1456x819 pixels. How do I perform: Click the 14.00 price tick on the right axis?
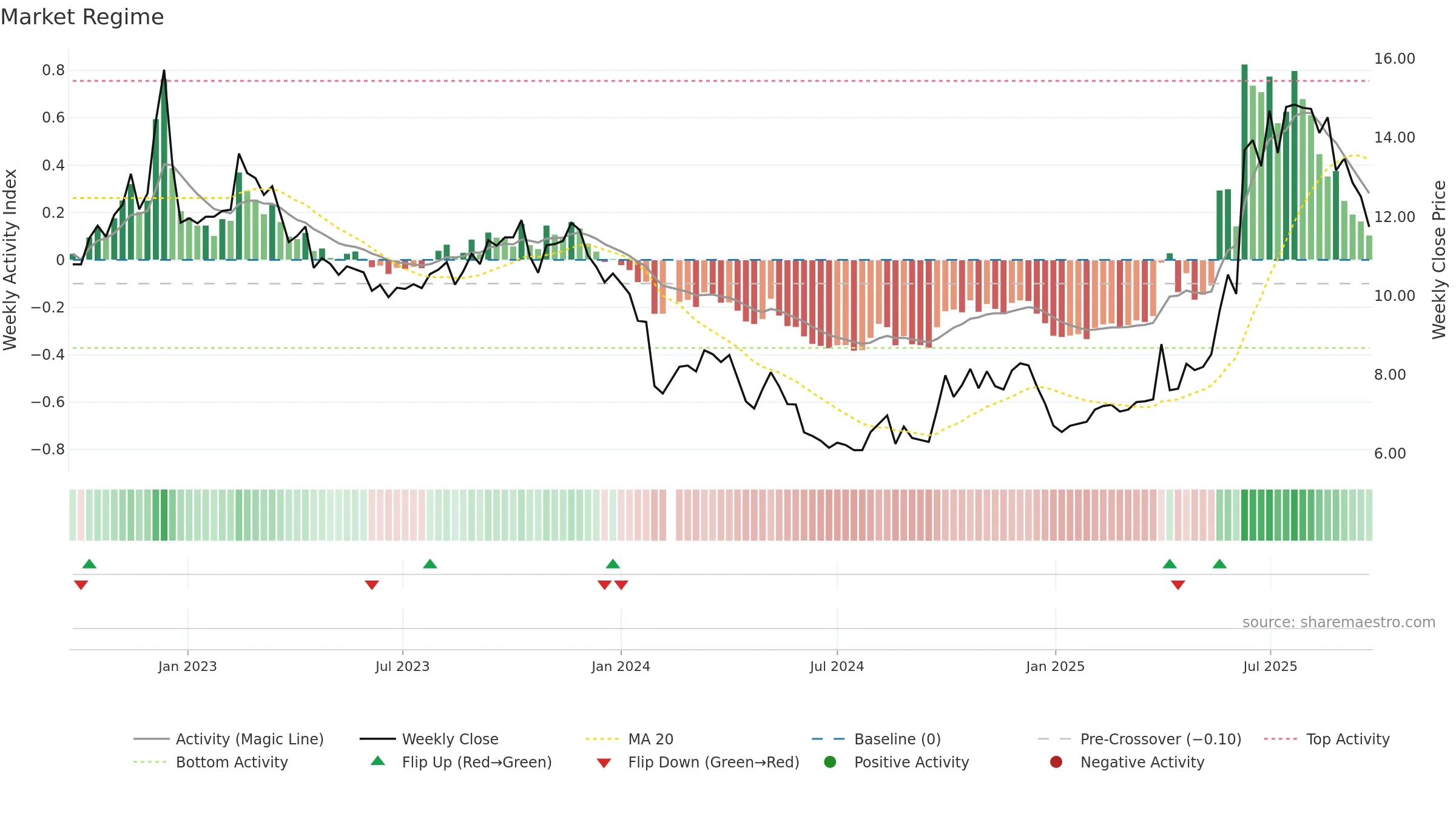point(1394,138)
